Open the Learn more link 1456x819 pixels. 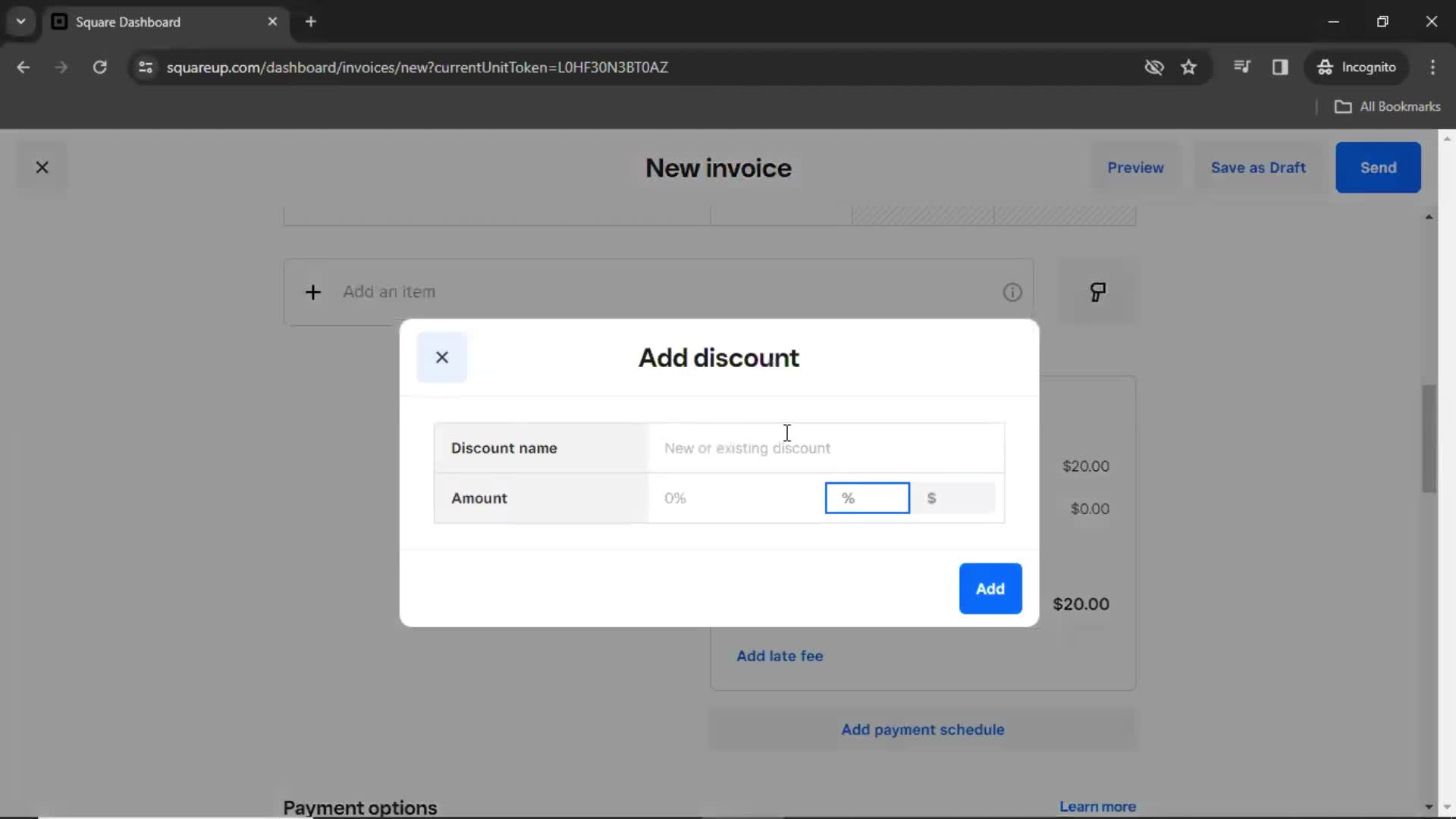pyautogui.click(x=1097, y=807)
